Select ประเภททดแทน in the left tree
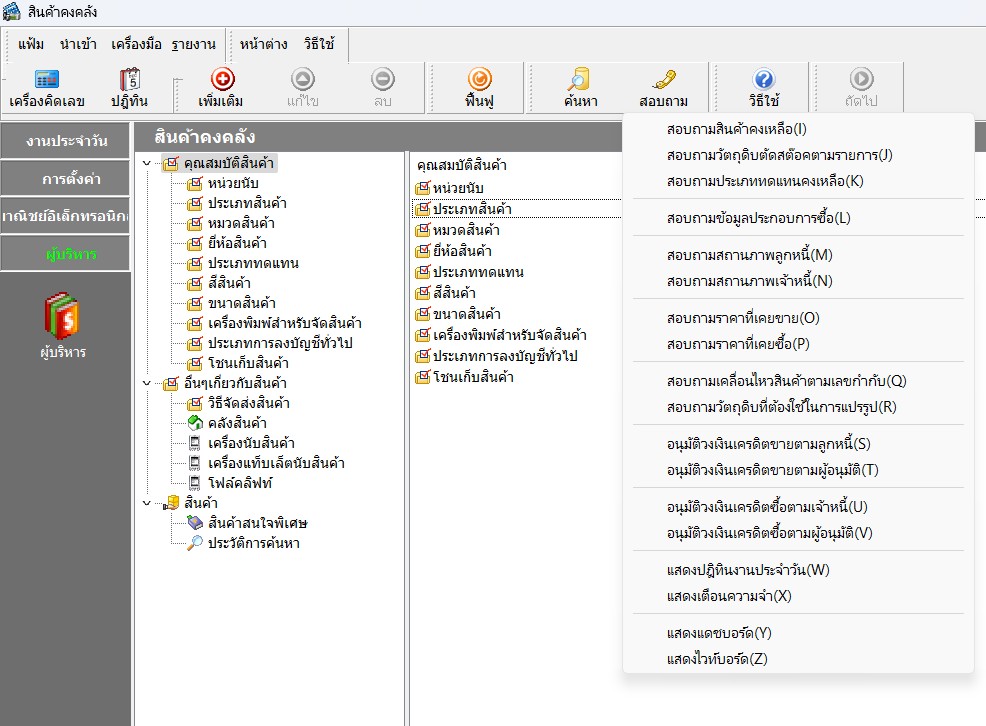The image size is (986, 726). point(253,263)
